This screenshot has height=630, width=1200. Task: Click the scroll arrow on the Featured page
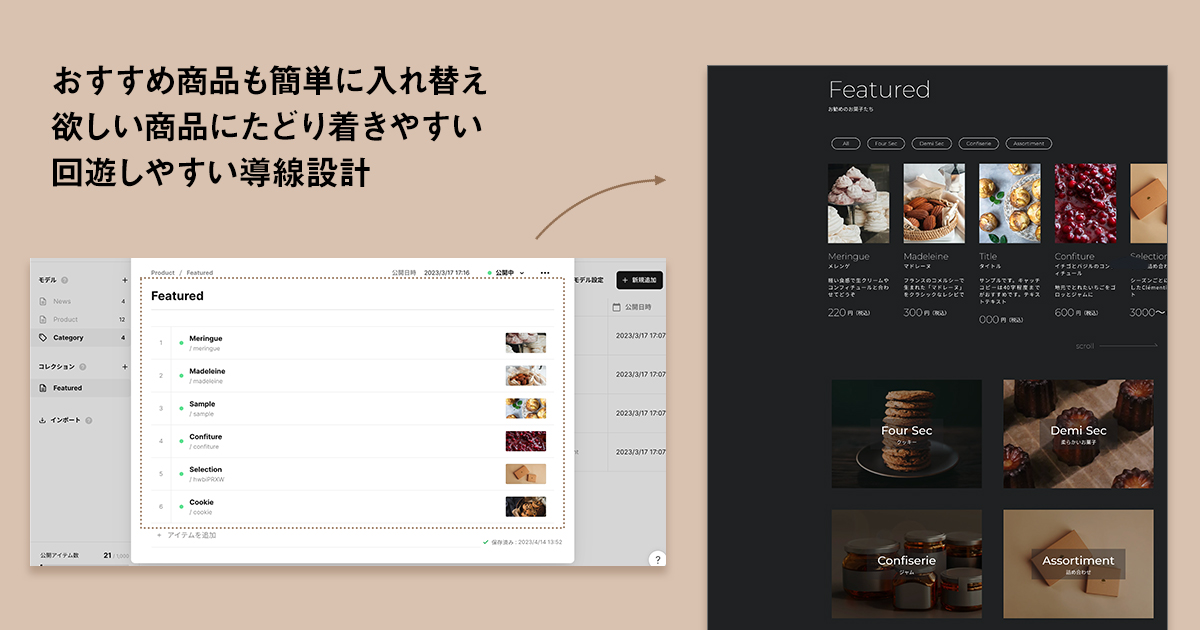[1128, 346]
